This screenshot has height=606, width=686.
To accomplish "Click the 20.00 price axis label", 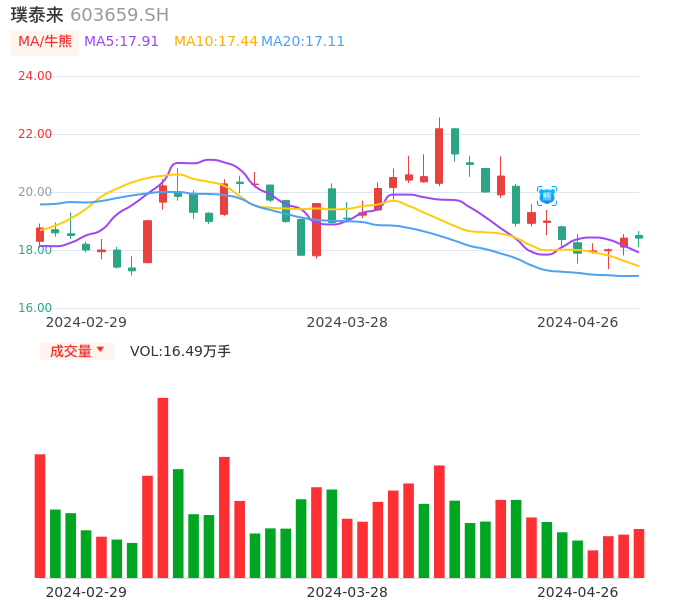I will coord(35,192).
